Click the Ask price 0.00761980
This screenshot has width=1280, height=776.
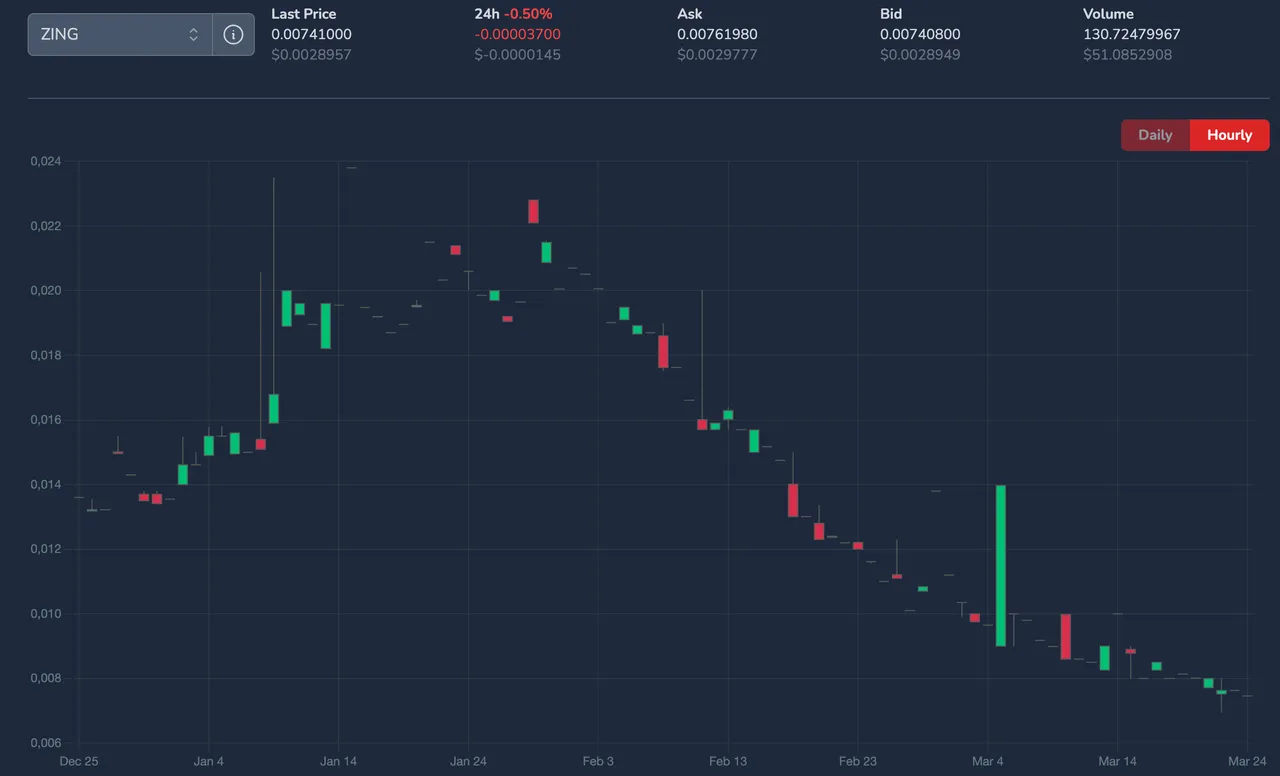(717, 34)
